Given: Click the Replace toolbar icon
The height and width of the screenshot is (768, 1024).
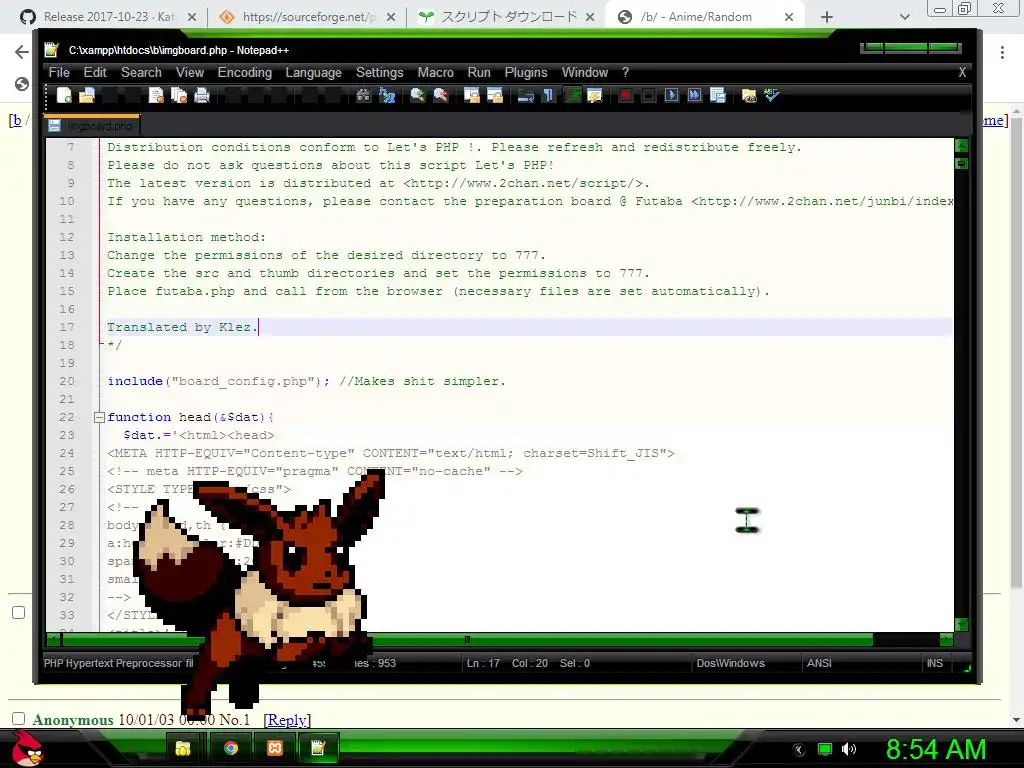Looking at the screenshot, I should (387, 95).
